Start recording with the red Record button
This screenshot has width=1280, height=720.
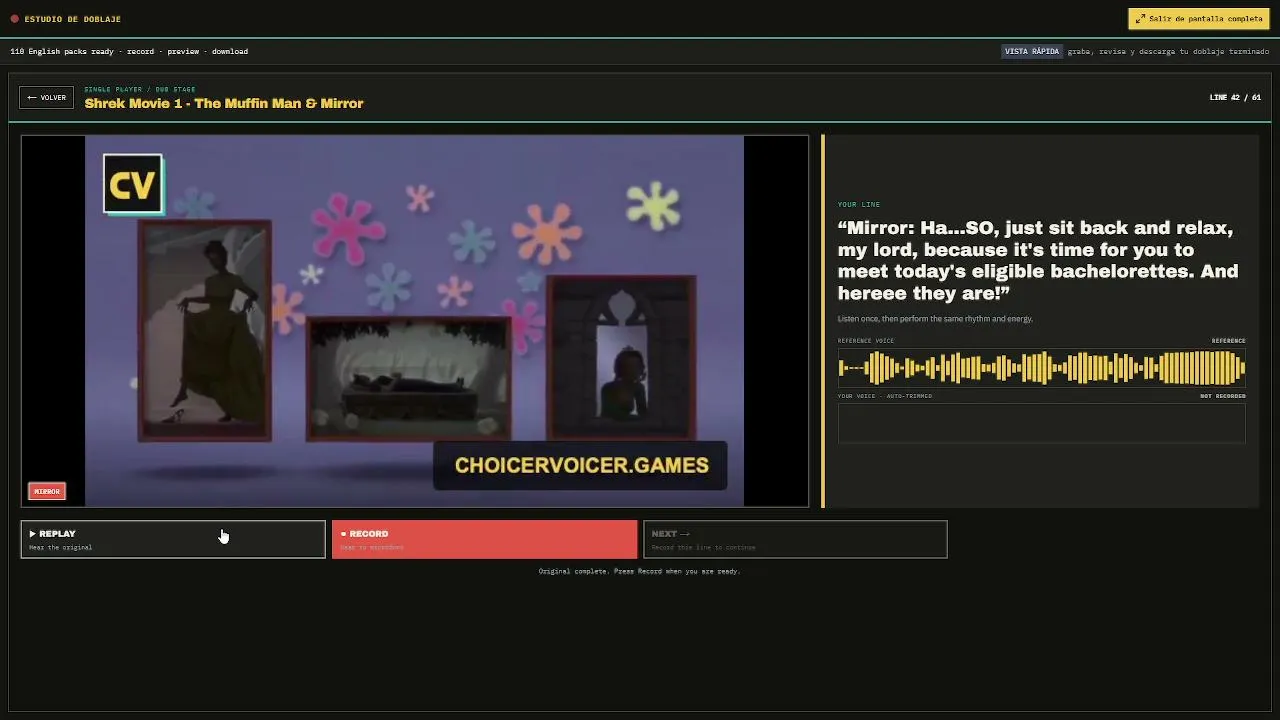click(484, 539)
